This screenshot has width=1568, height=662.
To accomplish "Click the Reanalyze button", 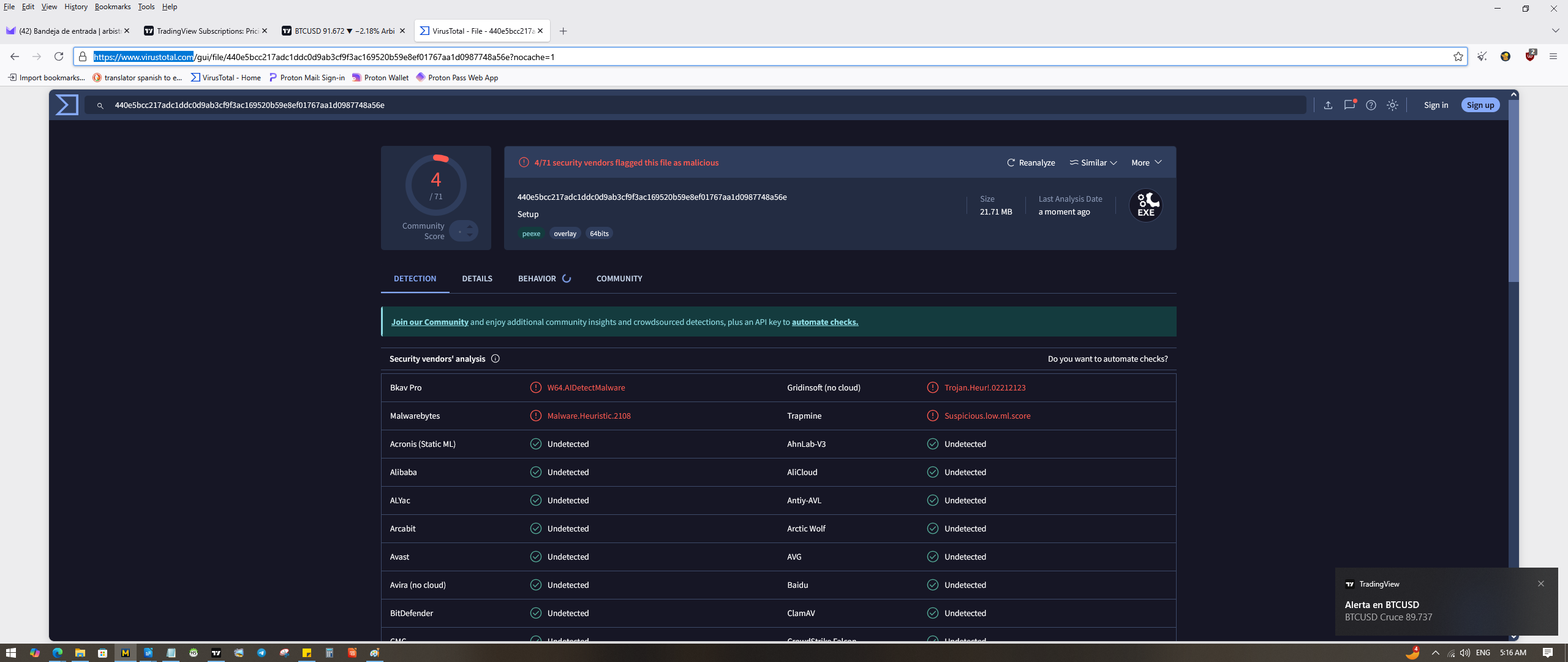I will tap(1031, 162).
